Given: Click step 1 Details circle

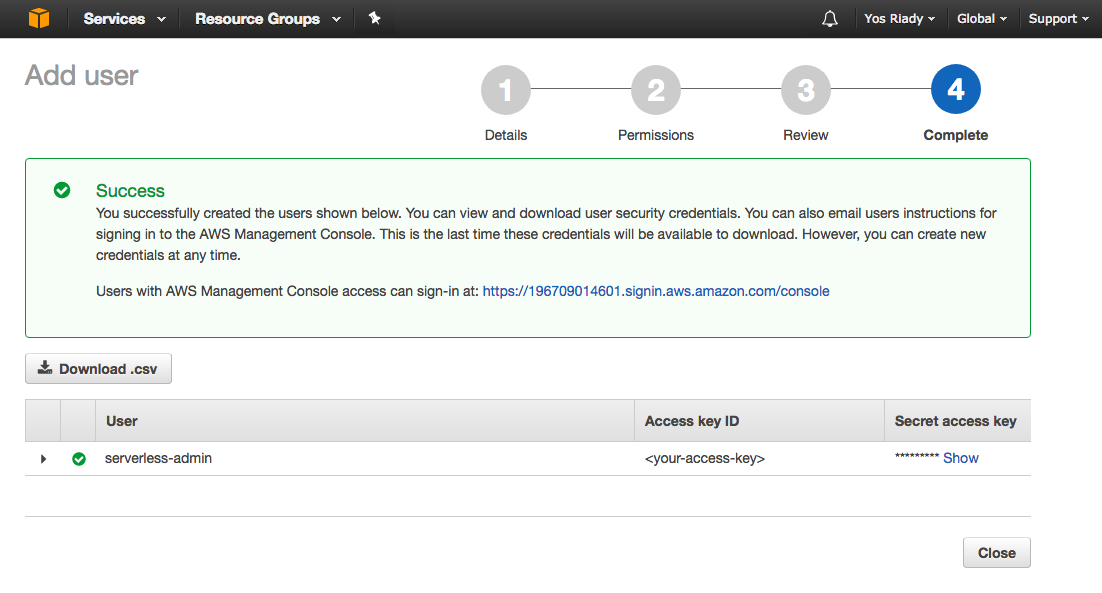Looking at the screenshot, I should (505, 91).
